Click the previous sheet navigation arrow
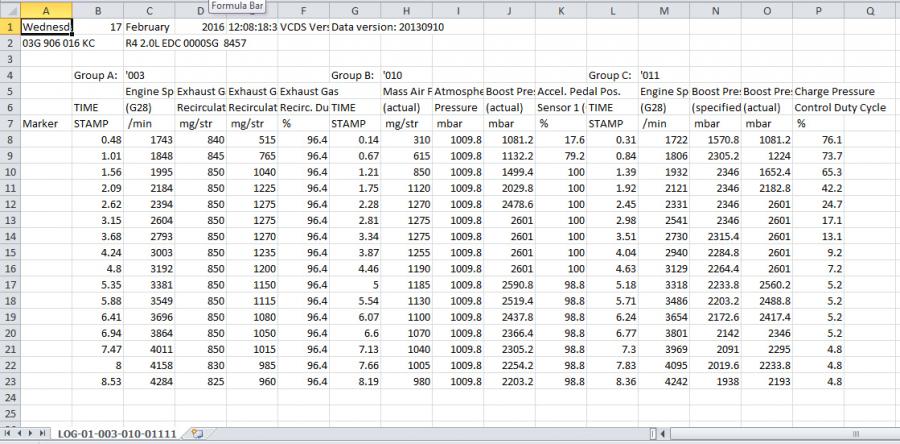This screenshot has width=900, height=444. click(x=19, y=433)
